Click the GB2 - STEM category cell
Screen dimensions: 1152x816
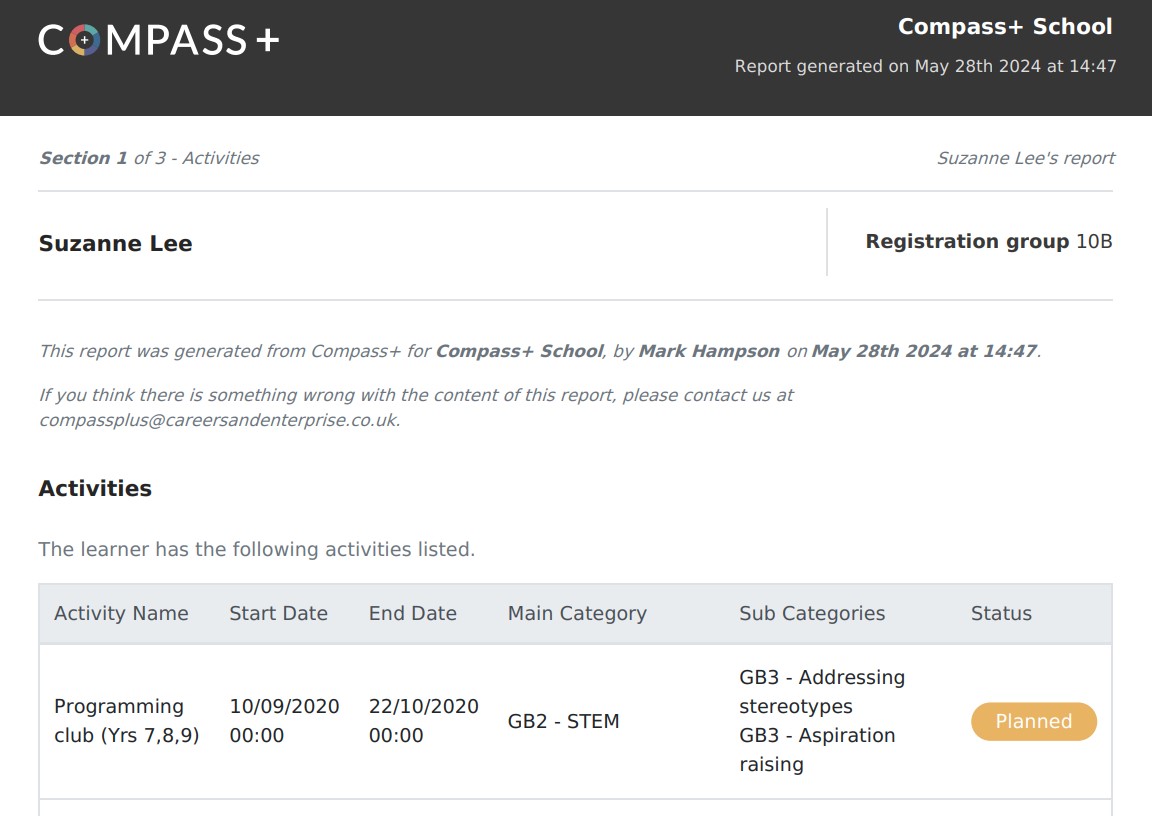562,721
